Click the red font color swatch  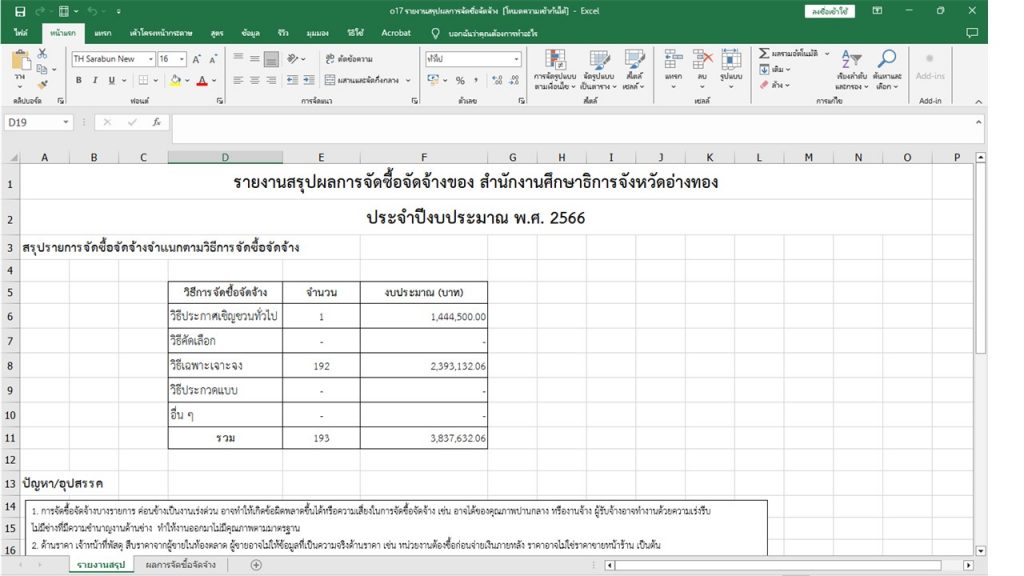point(201,81)
